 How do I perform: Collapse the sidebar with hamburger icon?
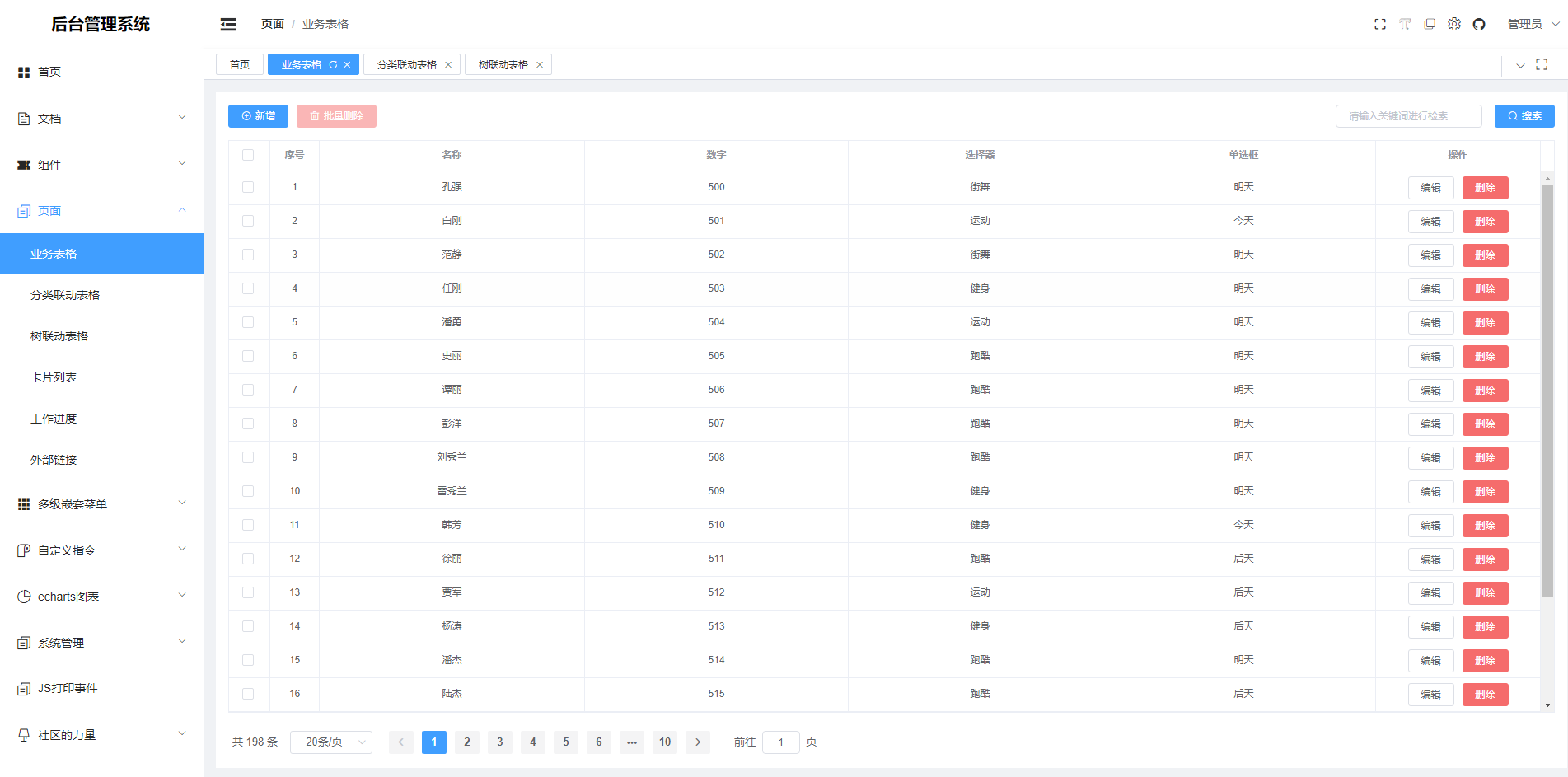(x=227, y=24)
